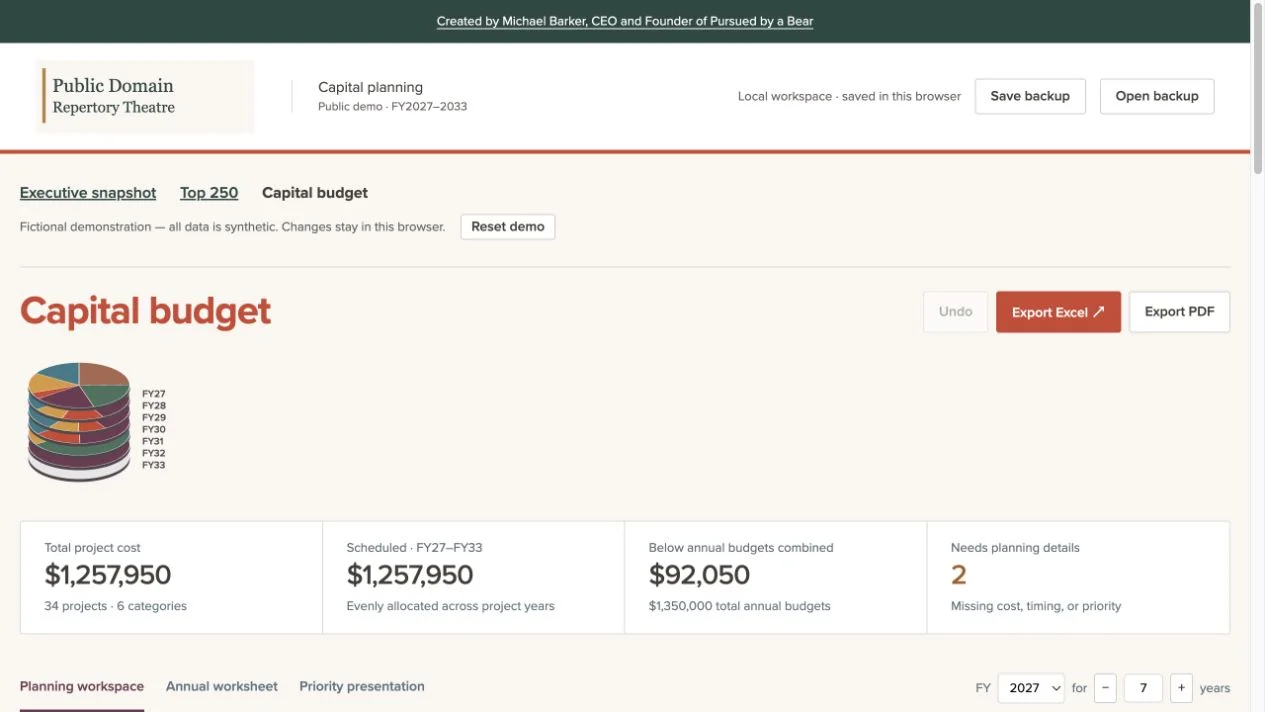
Task: Decrease the number of years with minus
Action: tap(1105, 688)
